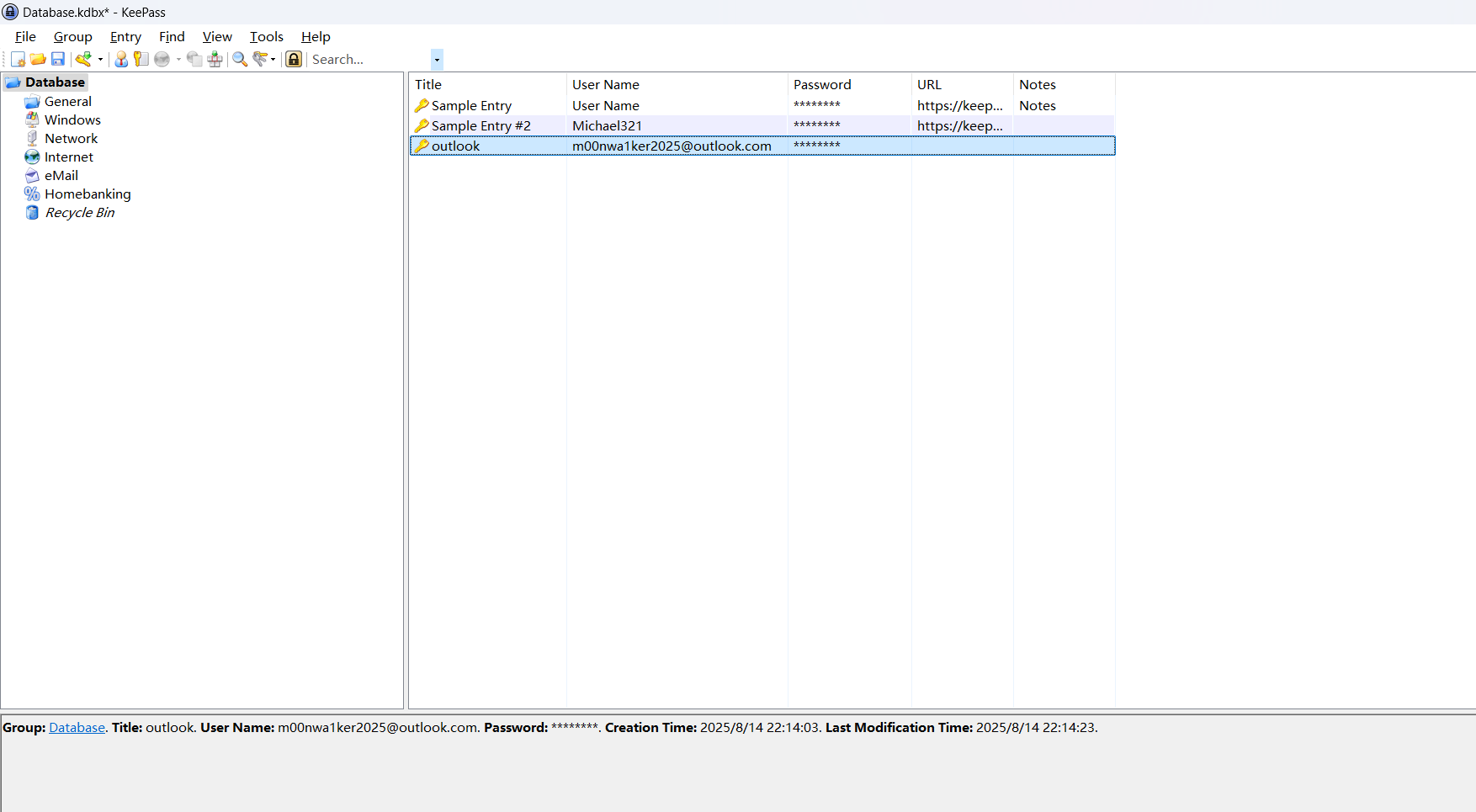Screen dimensions: 1476x812
Task: Click into the quick Search field
Action: pos(369,59)
